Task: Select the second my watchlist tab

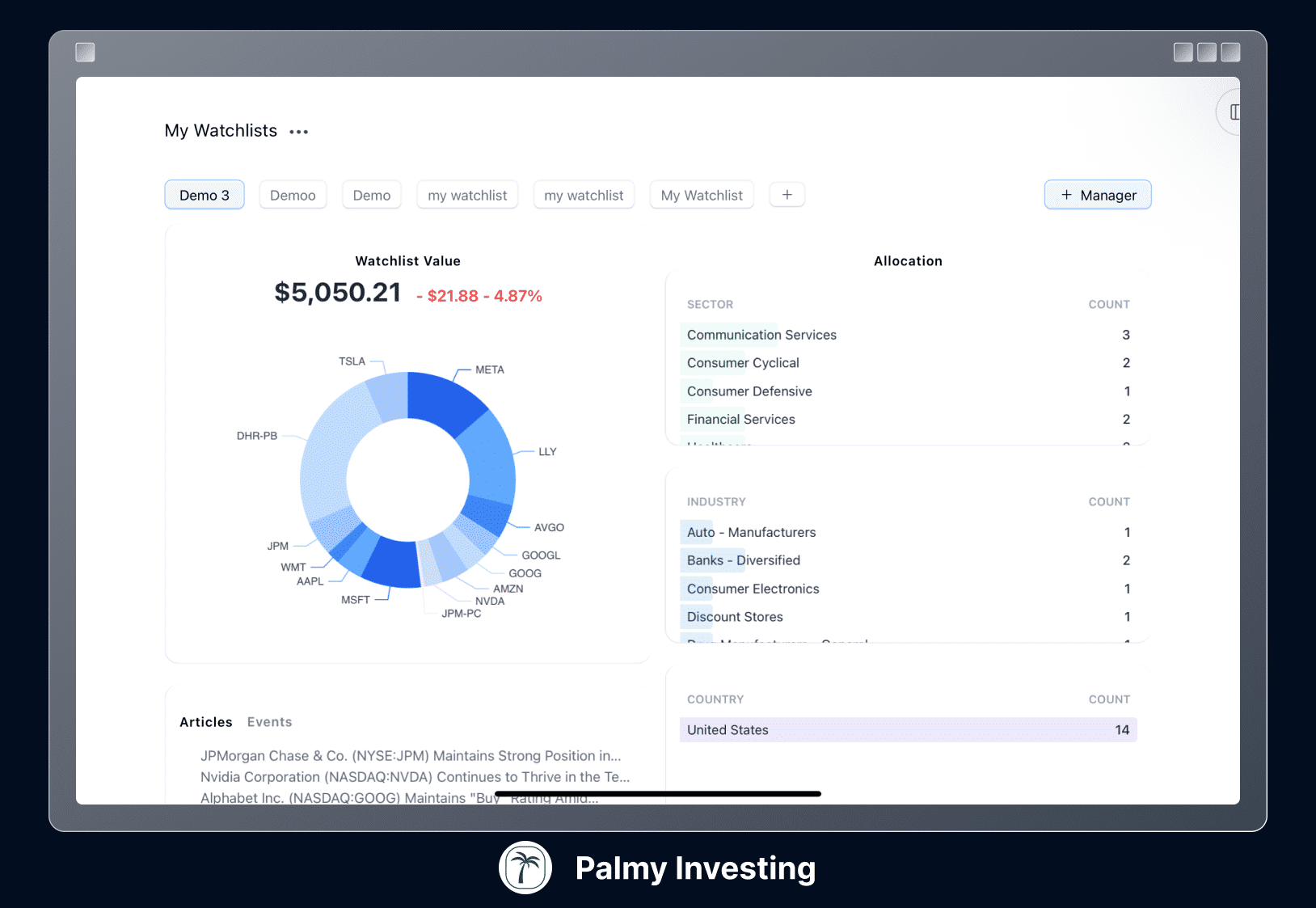Action: [x=584, y=195]
